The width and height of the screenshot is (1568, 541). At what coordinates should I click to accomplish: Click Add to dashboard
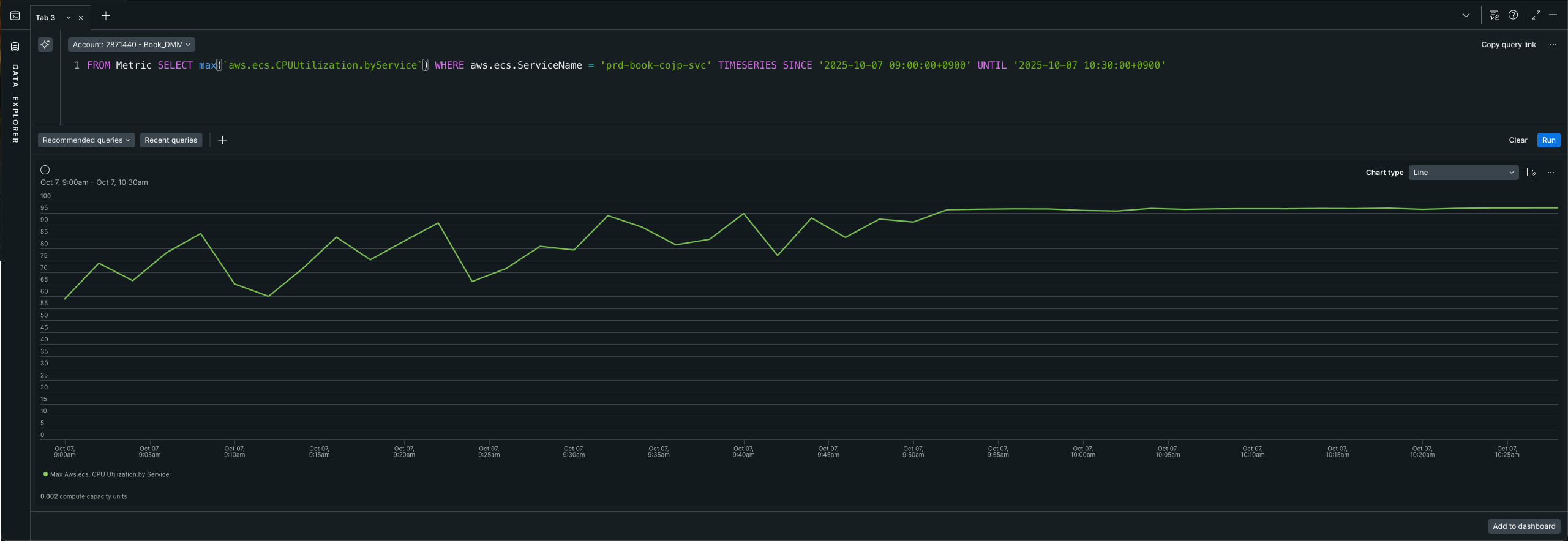1524,526
